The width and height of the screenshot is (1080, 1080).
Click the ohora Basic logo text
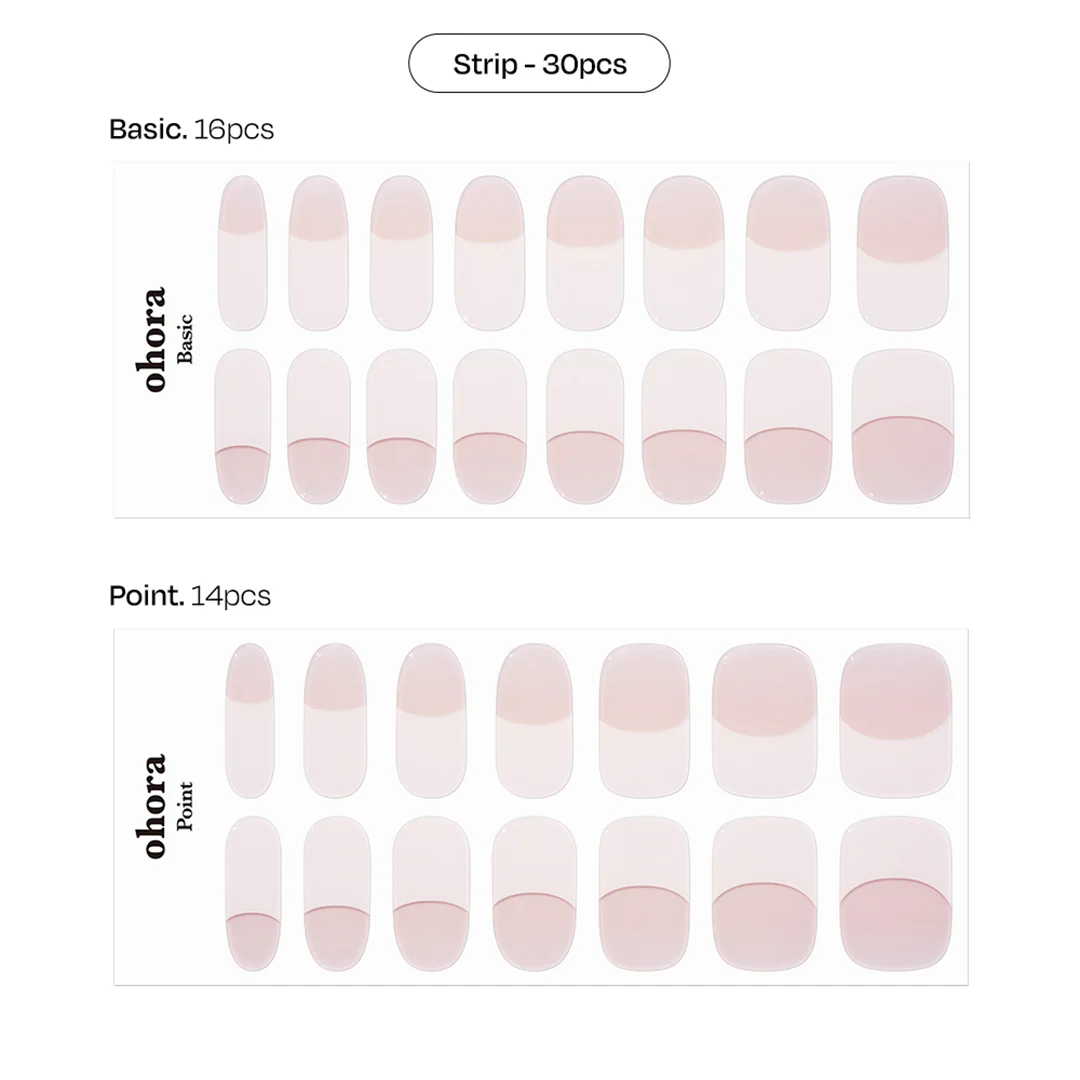point(164,340)
